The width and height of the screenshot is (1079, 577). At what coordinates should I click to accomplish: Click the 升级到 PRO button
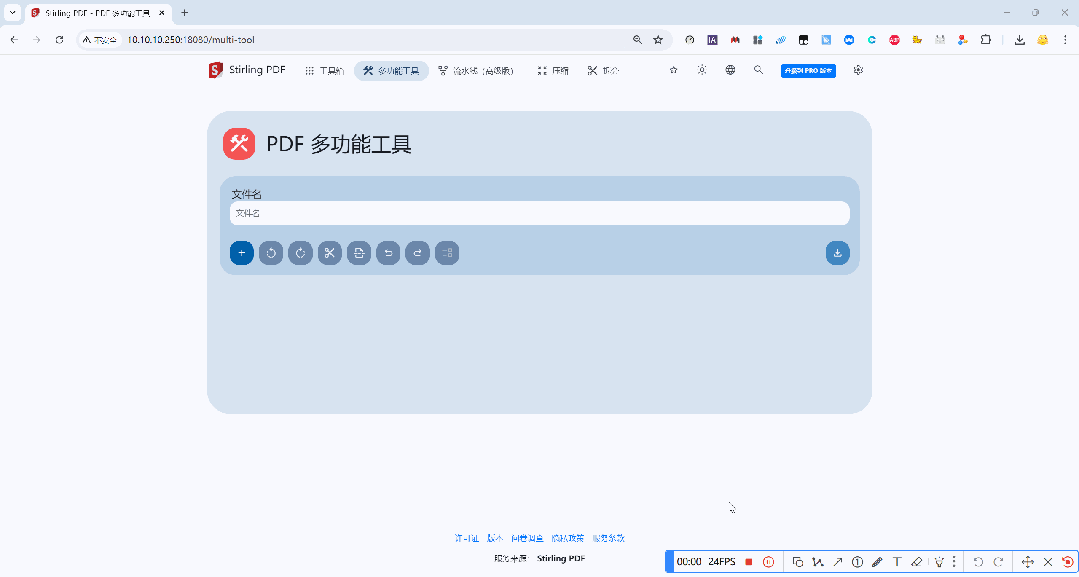pyautogui.click(x=808, y=70)
